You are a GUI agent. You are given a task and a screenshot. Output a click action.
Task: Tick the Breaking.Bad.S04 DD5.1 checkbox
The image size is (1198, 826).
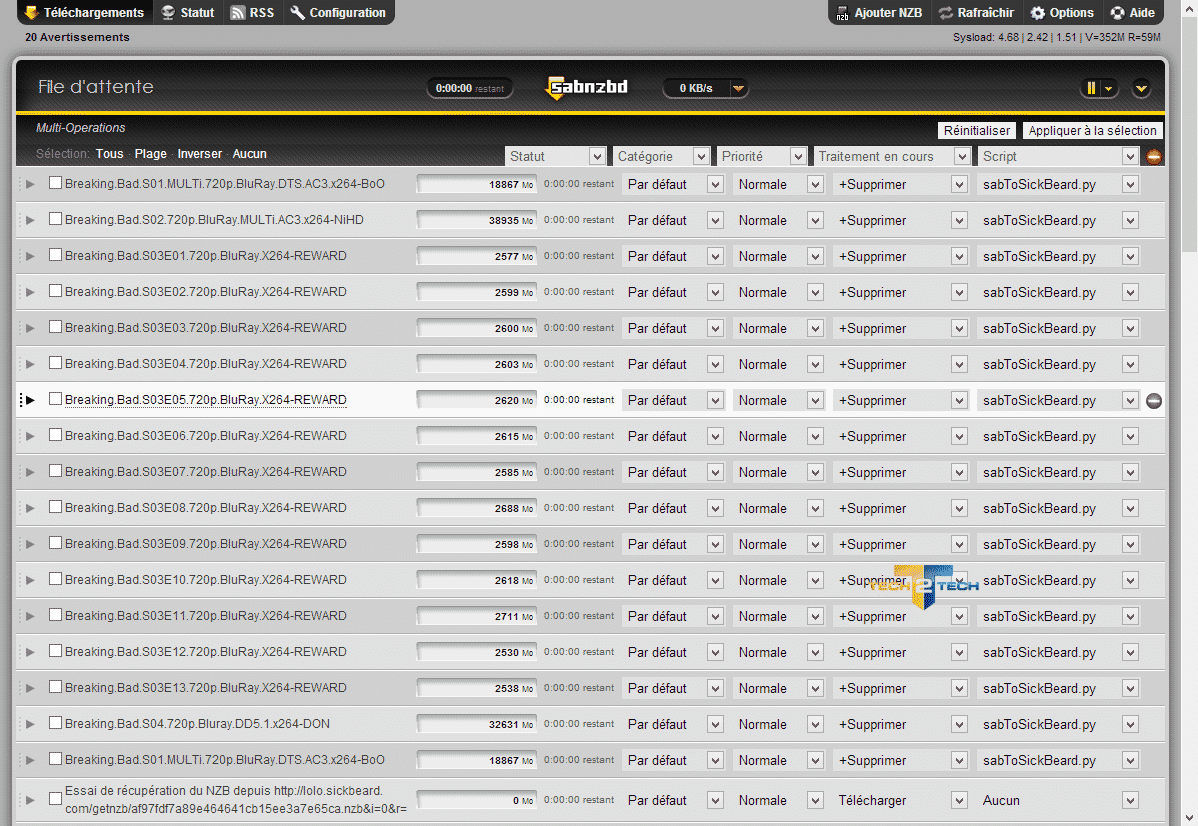(x=56, y=723)
